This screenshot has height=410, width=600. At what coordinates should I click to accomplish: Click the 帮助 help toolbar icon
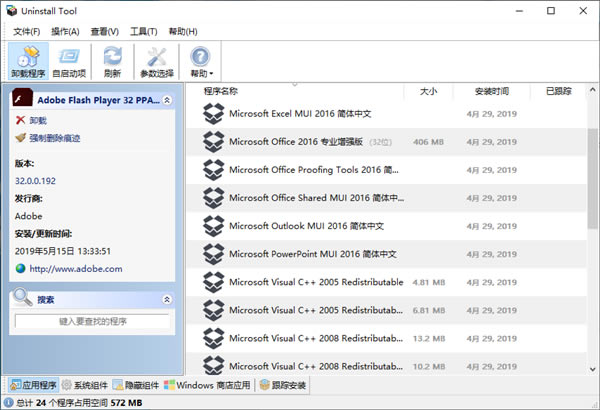200,56
